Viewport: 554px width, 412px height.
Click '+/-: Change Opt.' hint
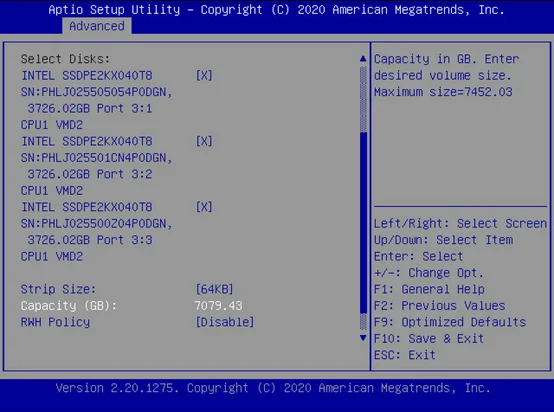[429, 273]
